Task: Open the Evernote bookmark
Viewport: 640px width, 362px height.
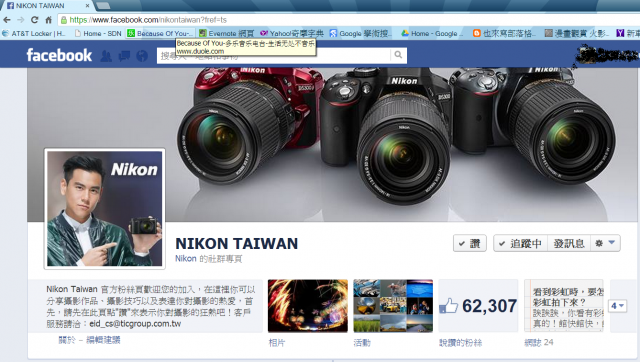Action: coord(227,33)
